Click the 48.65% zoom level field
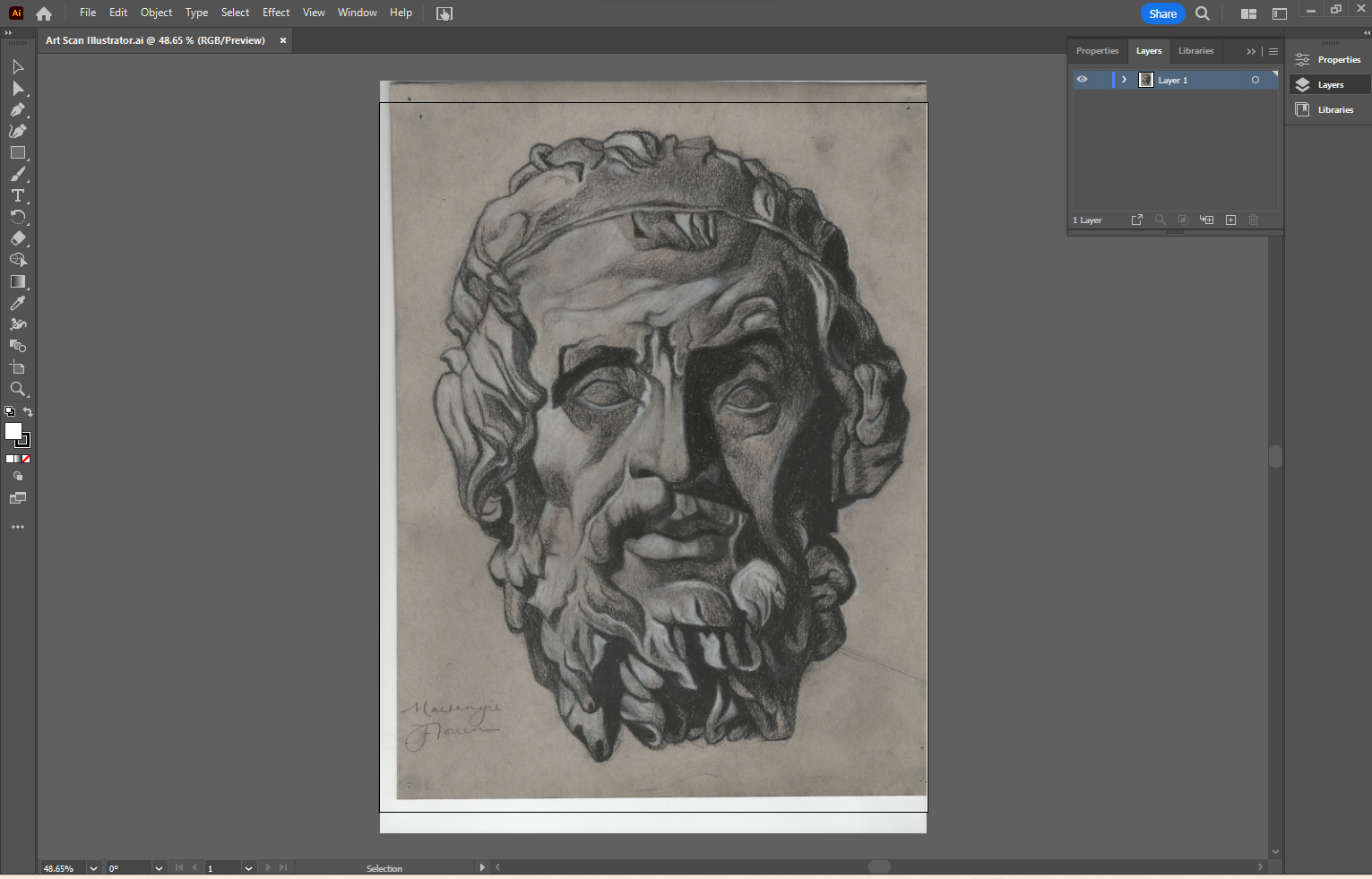This screenshot has height=879, width=1372. pyautogui.click(x=63, y=868)
